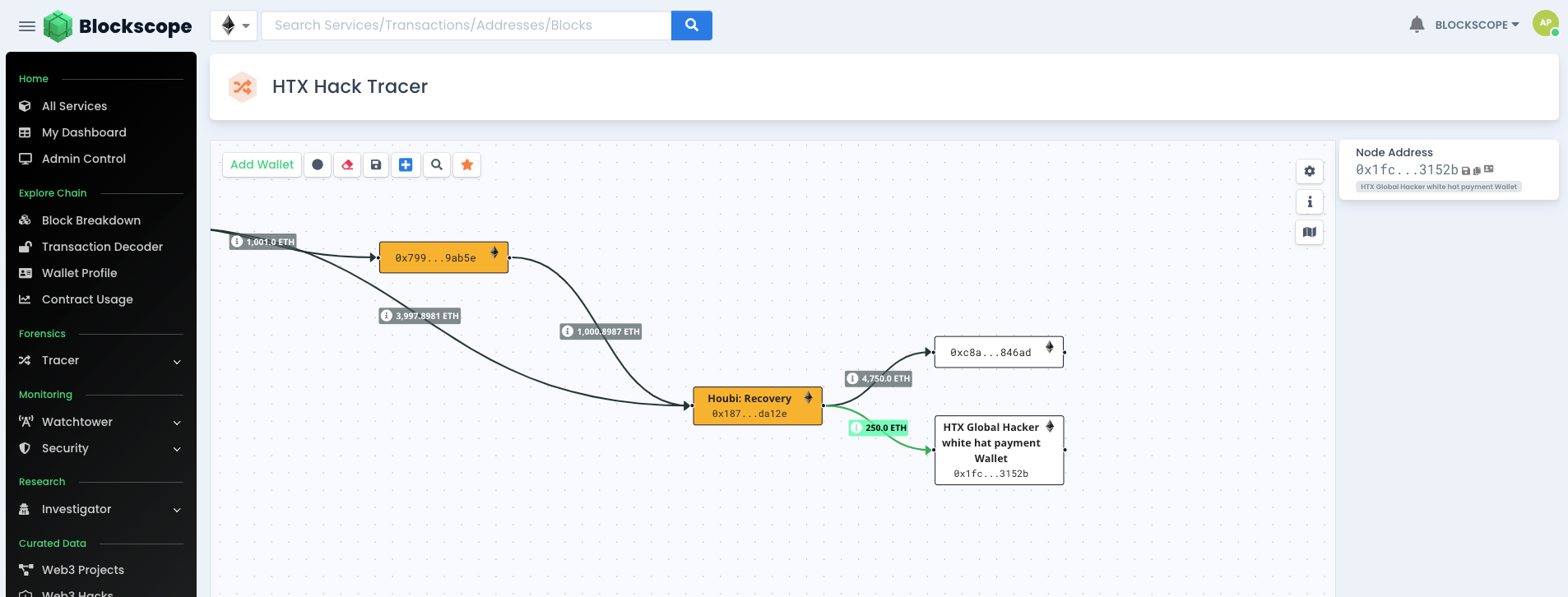
Task: Click the magnifier icon in tracer toolbar
Action: 437,165
